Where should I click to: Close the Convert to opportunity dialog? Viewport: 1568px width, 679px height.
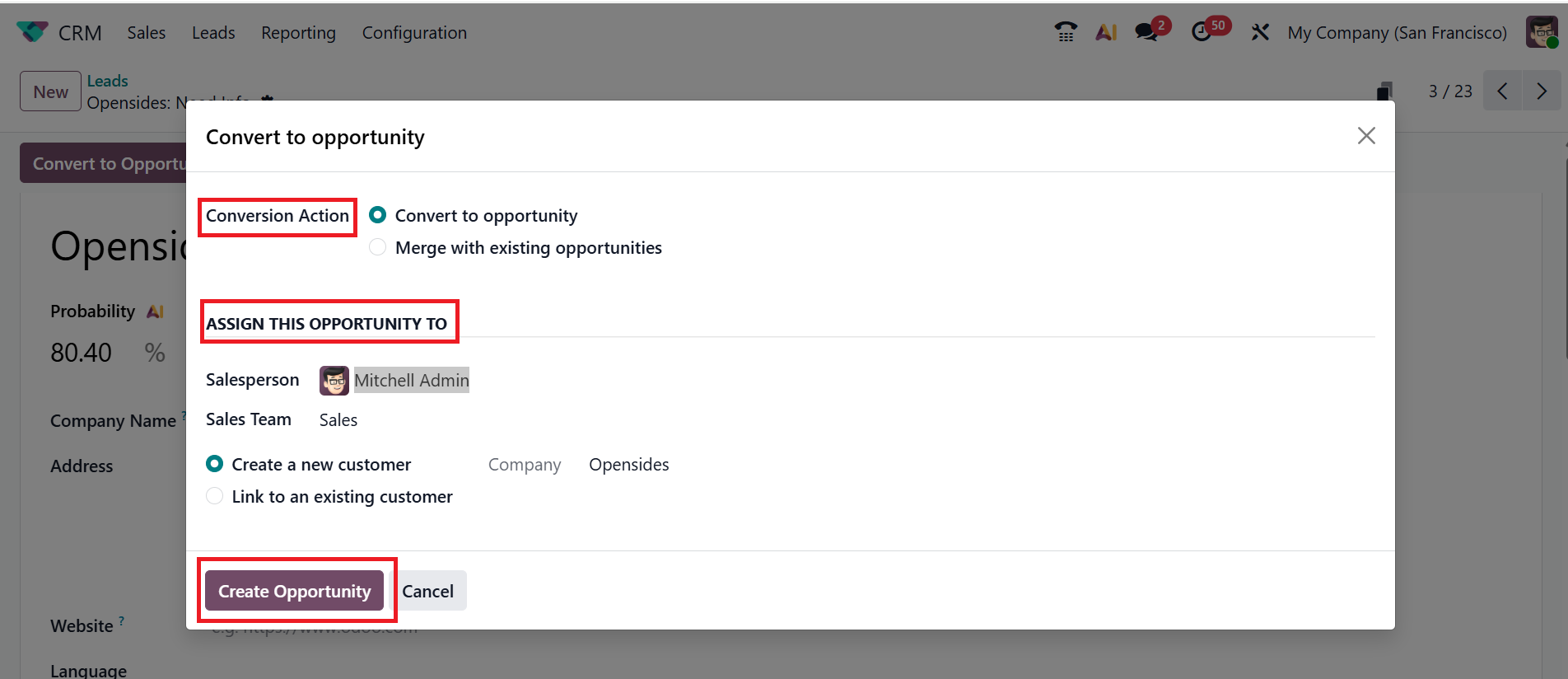coord(1366,136)
